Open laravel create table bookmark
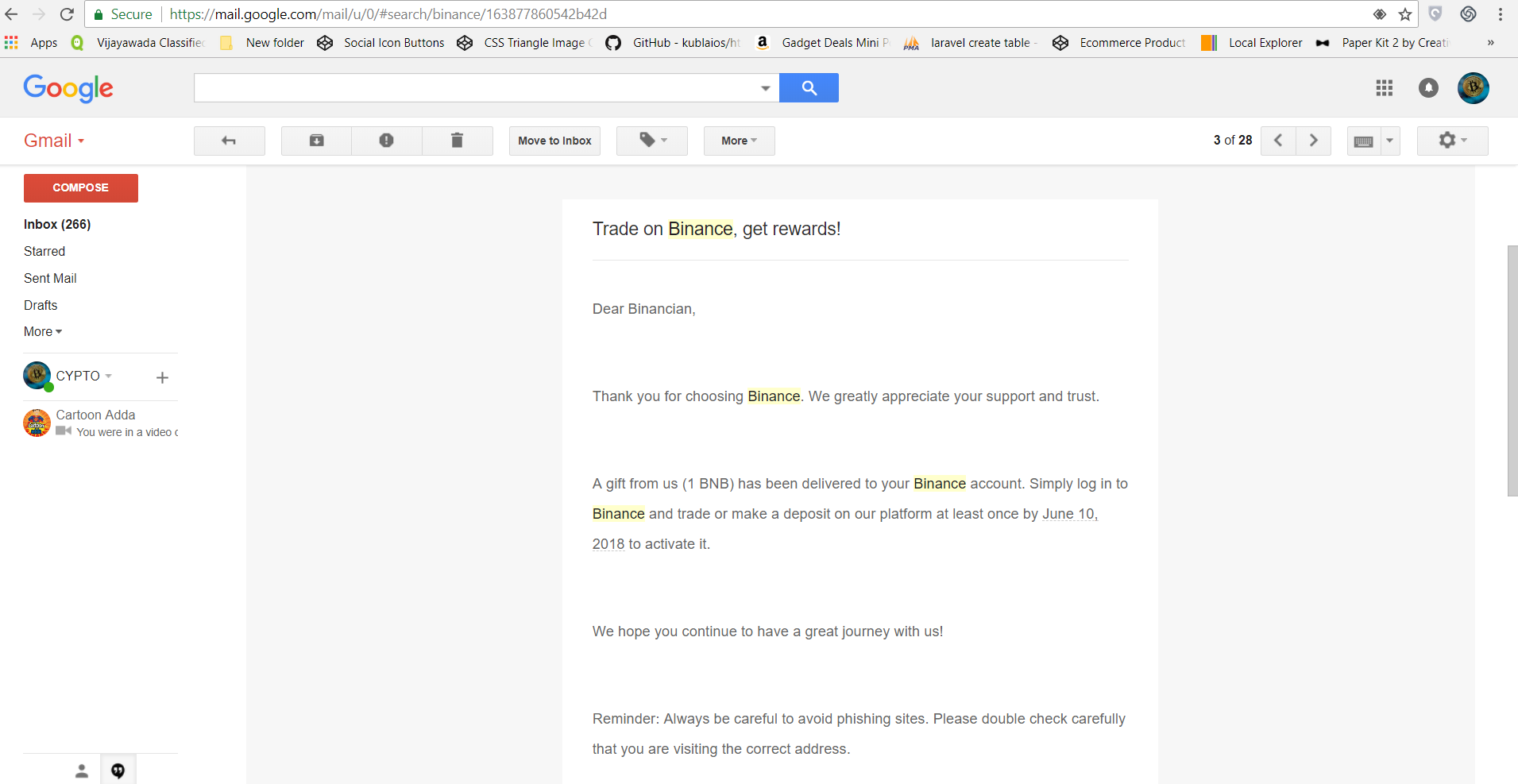The height and width of the screenshot is (784, 1518). coord(971,43)
